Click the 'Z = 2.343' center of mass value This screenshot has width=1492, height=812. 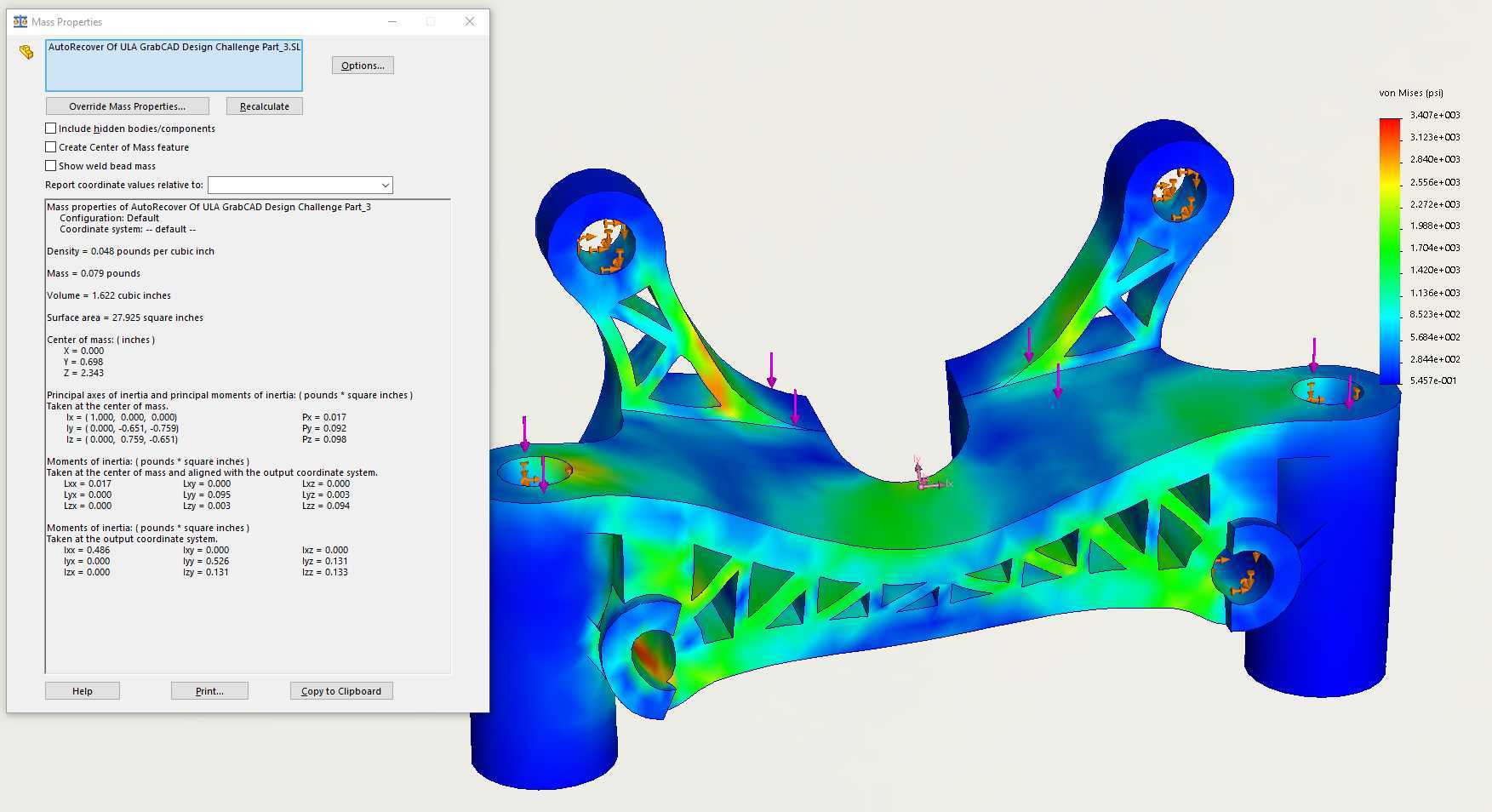pyautogui.click(x=83, y=373)
